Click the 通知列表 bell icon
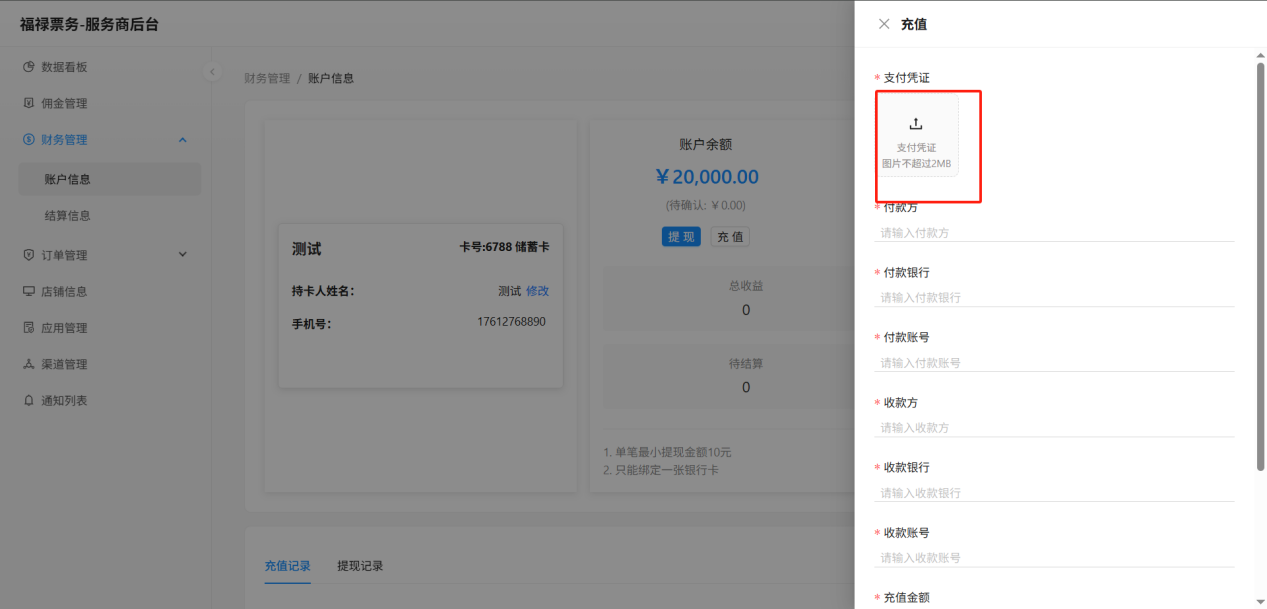 tap(29, 400)
